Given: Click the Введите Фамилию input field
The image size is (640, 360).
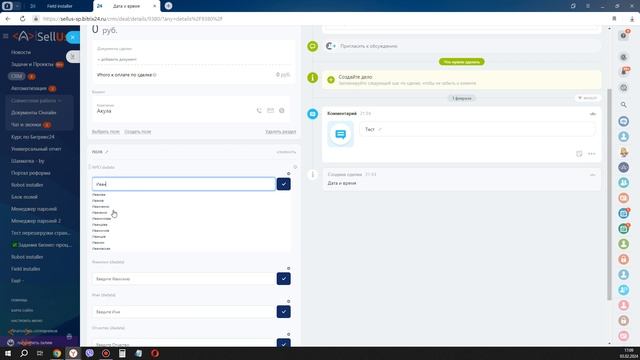Looking at the screenshot, I should [x=184, y=279].
